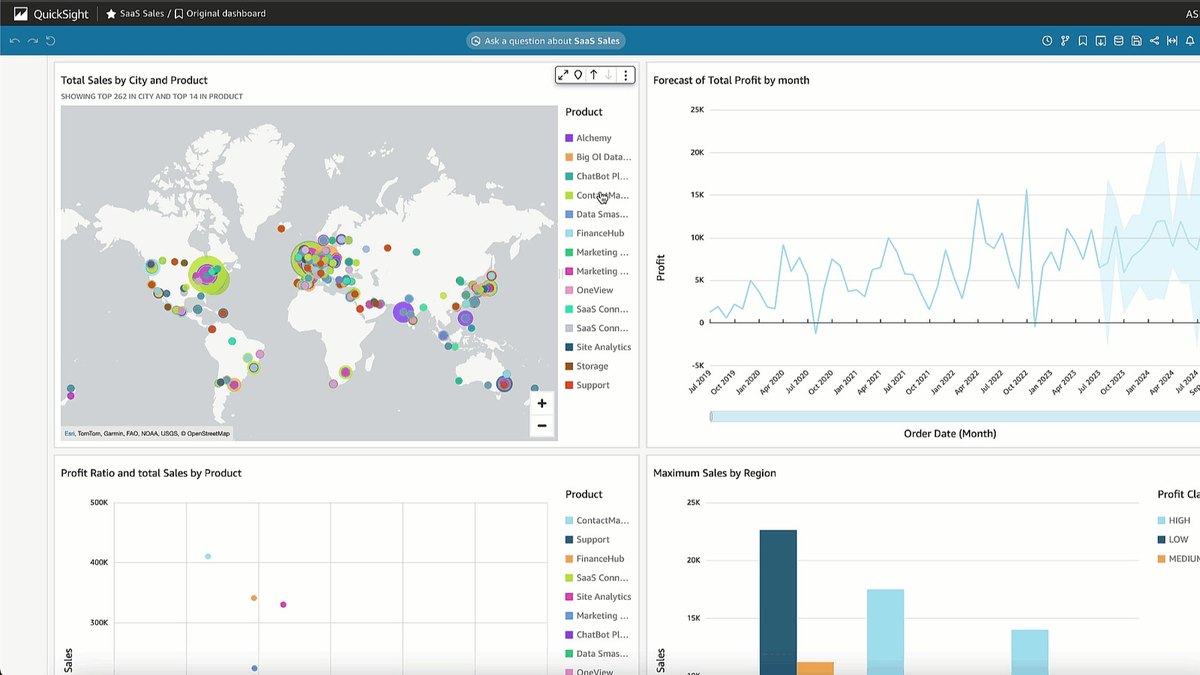The height and width of the screenshot is (675, 1200).
Task: Select ChatBot Pl... in the map legend
Action: click(x=598, y=176)
